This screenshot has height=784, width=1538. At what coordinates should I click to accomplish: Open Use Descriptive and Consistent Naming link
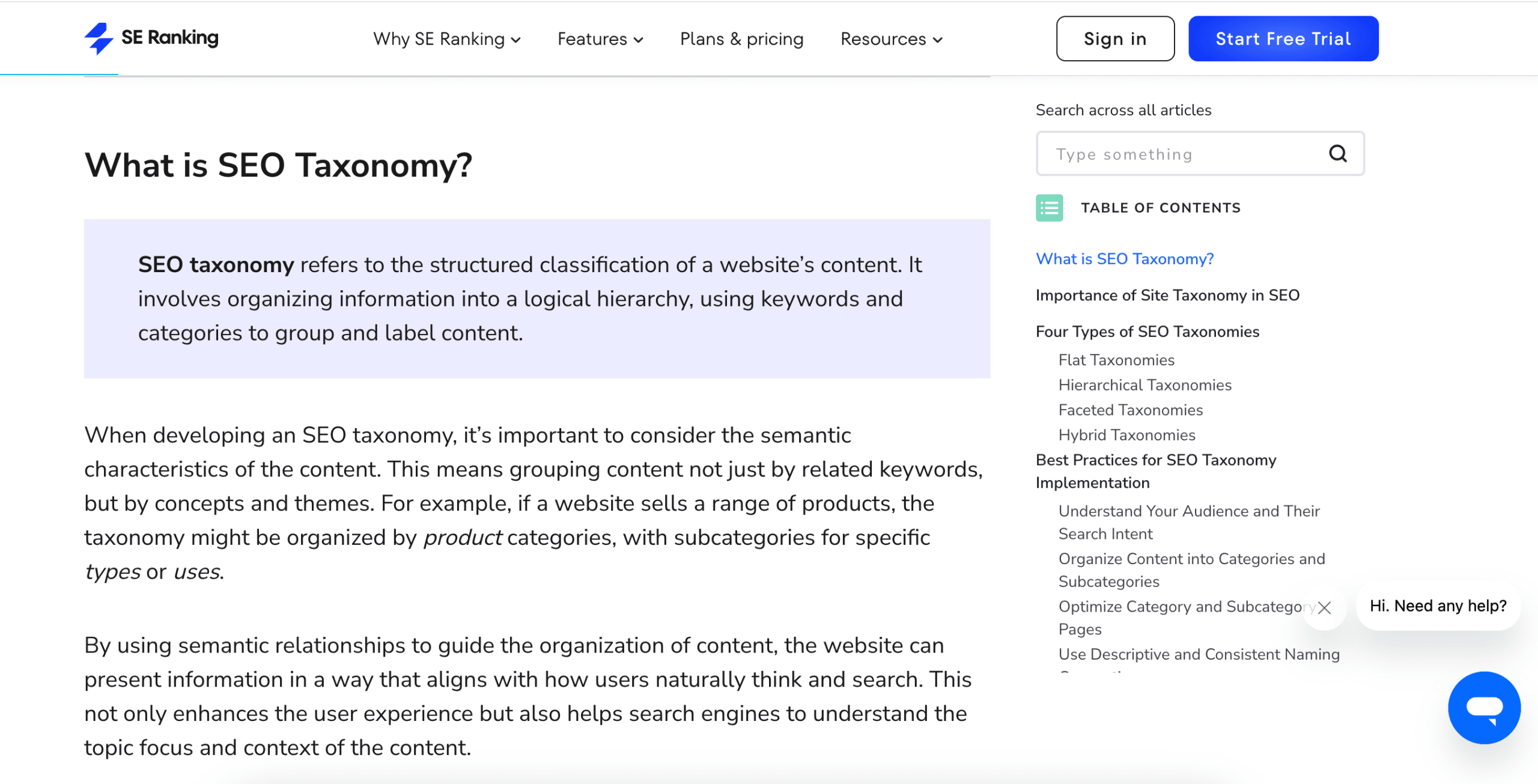click(1199, 654)
